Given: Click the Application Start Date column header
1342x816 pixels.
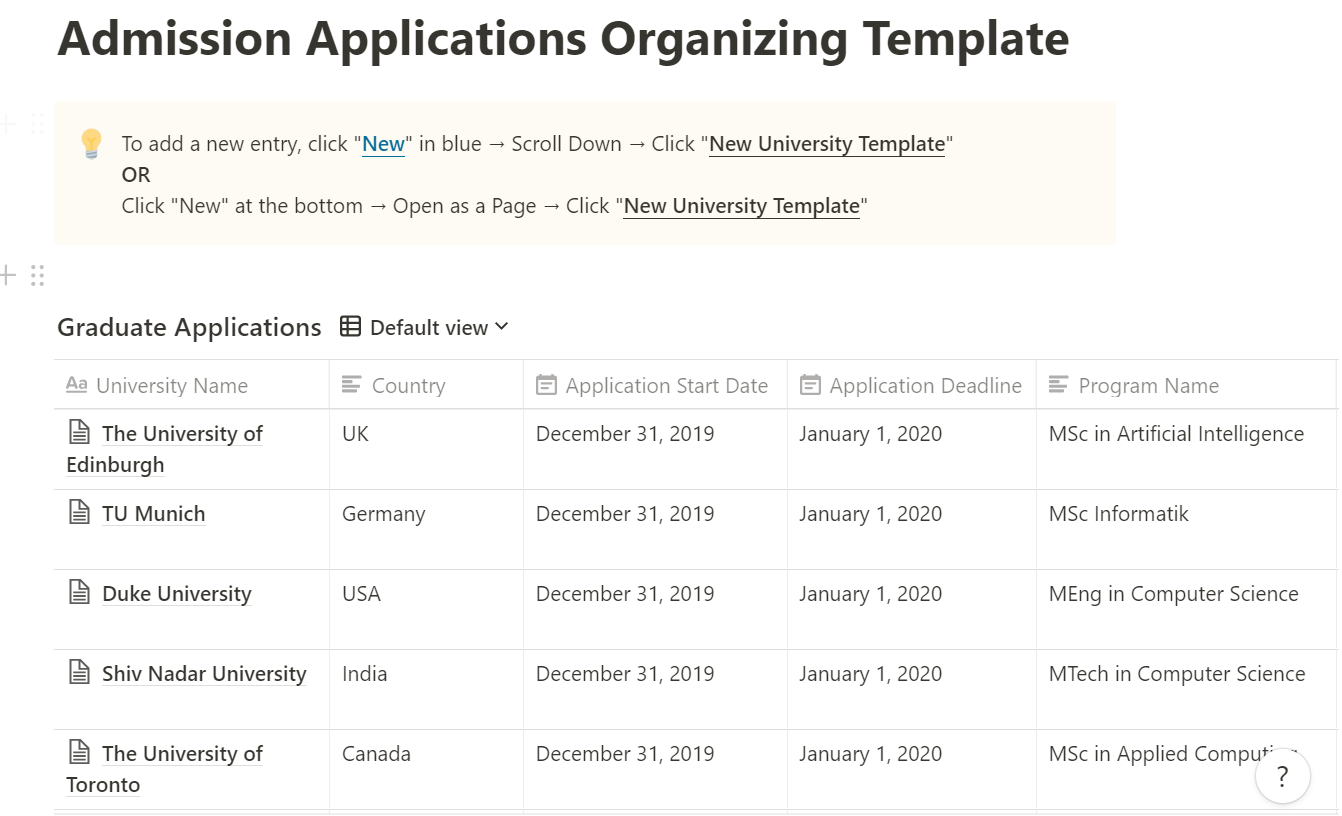Looking at the screenshot, I should click(x=666, y=386).
